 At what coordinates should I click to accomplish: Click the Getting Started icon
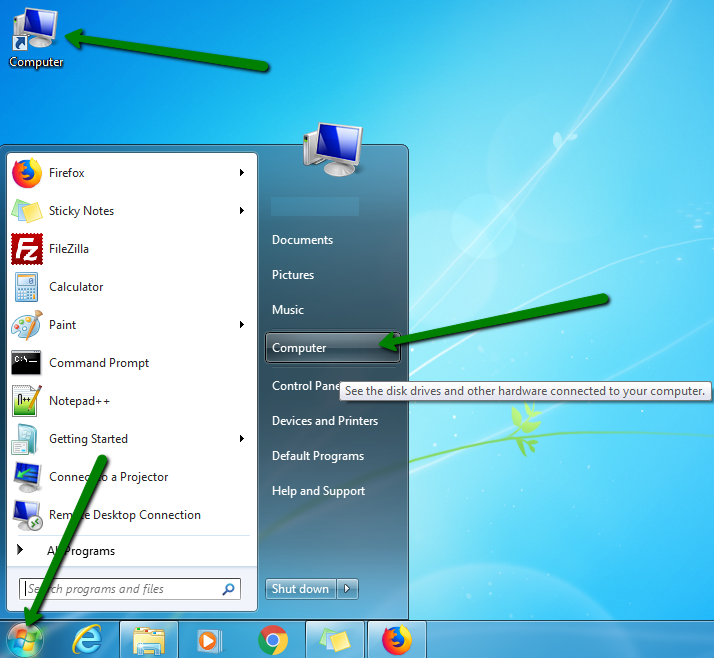tap(25, 439)
